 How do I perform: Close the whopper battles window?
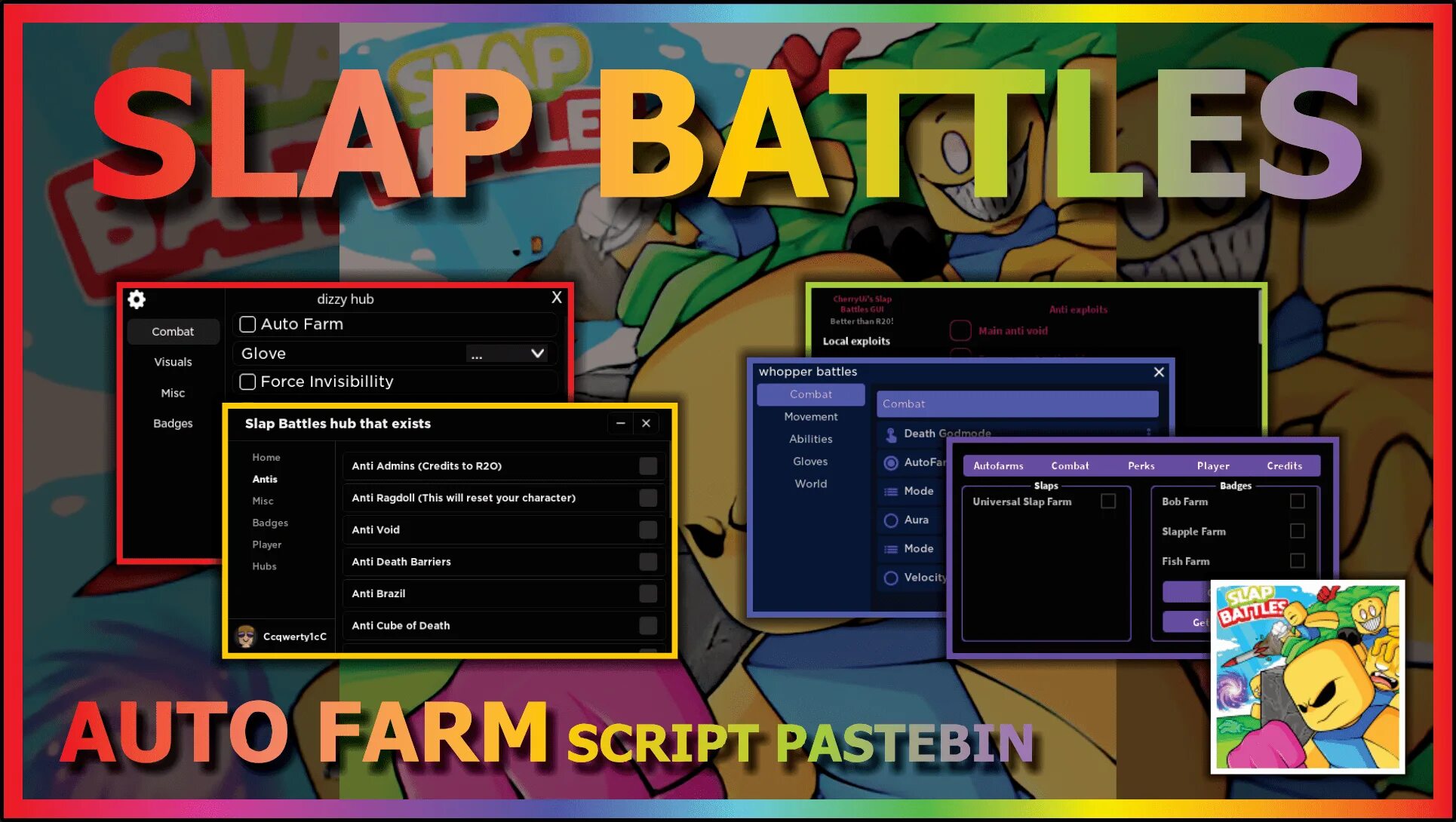[x=1159, y=372]
